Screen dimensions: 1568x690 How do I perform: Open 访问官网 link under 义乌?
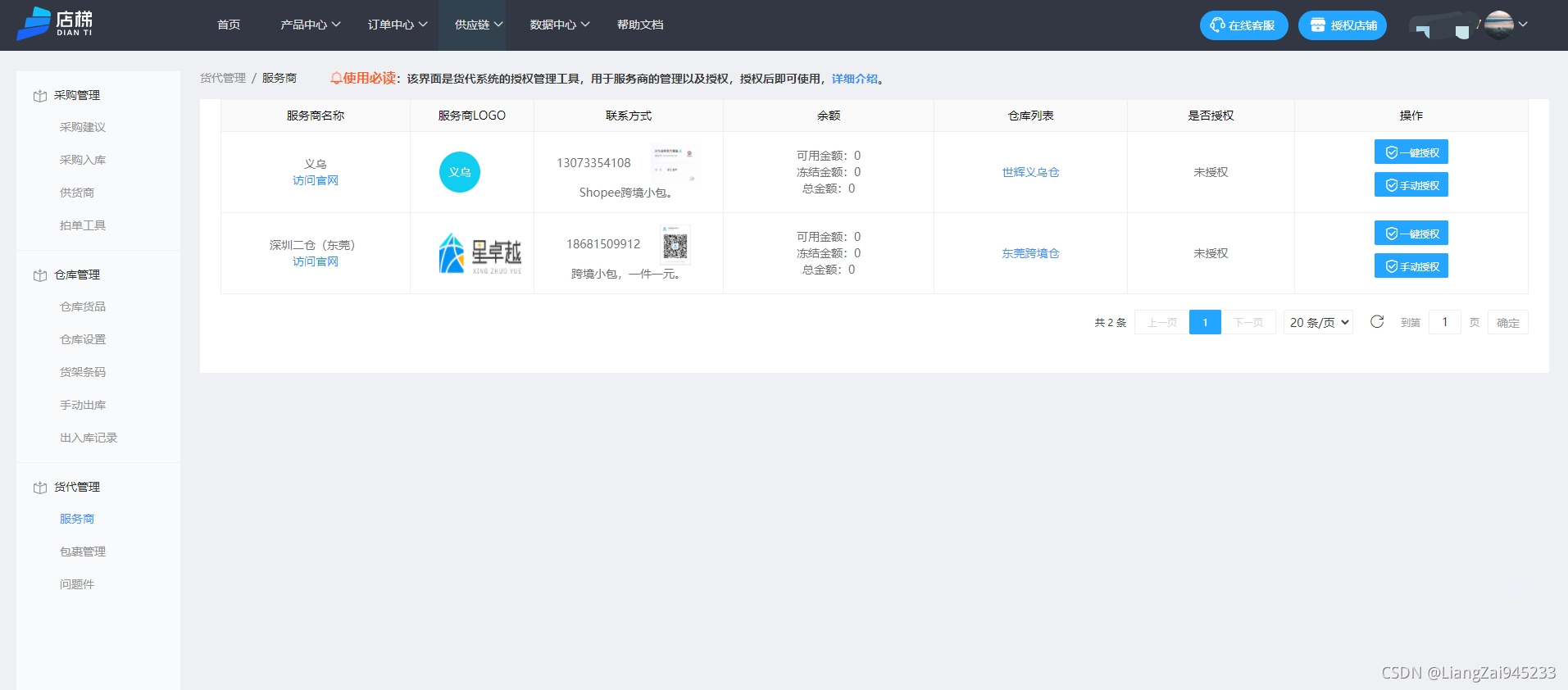tap(316, 180)
